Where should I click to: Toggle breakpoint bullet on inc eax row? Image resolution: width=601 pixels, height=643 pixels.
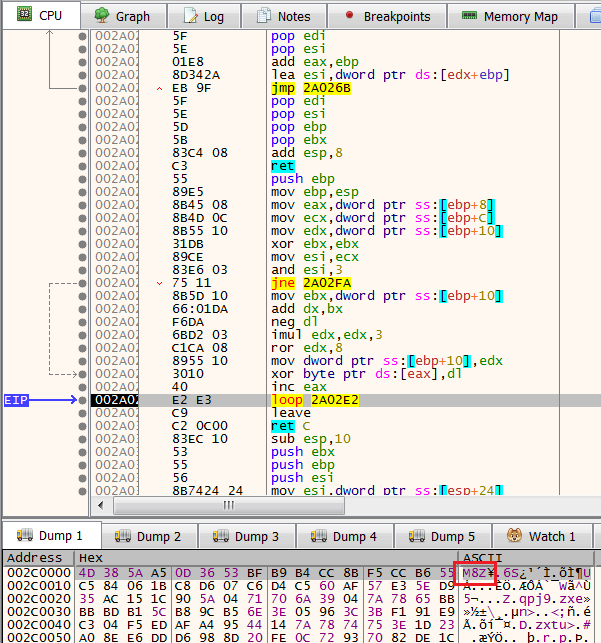click(x=82, y=387)
